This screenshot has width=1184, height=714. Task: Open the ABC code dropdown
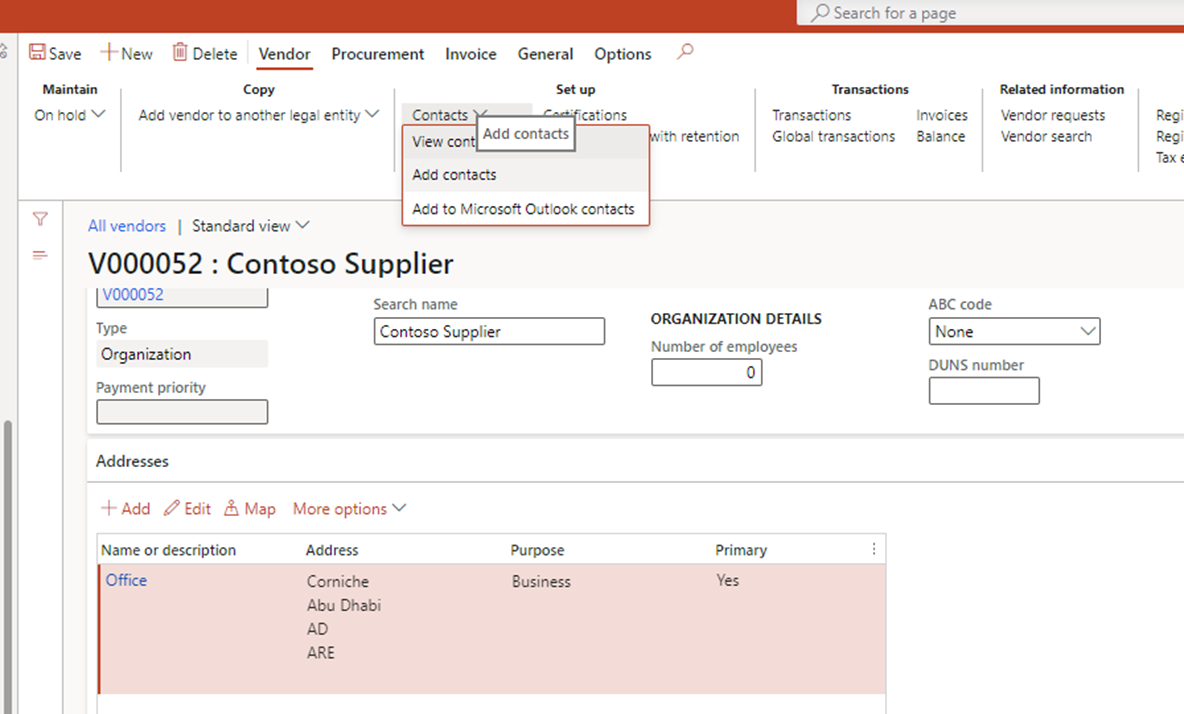tap(1016, 331)
